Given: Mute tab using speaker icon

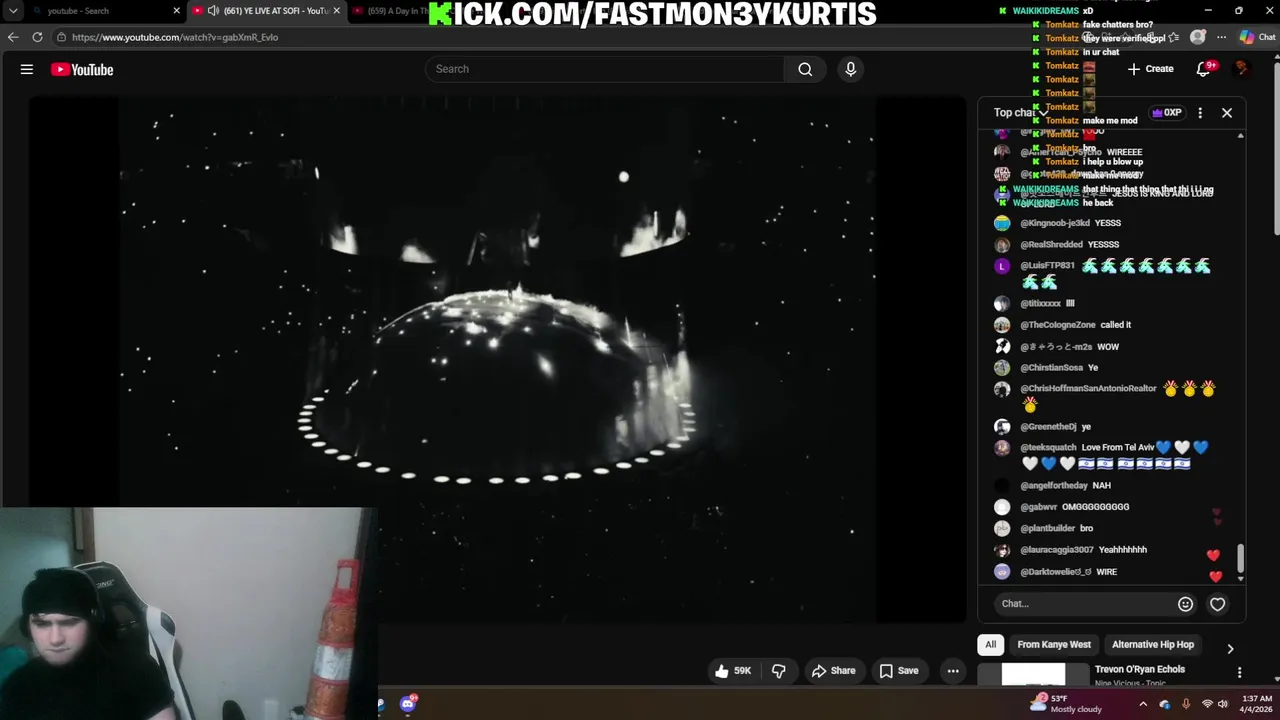Looking at the screenshot, I should click(x=213, y=11).
